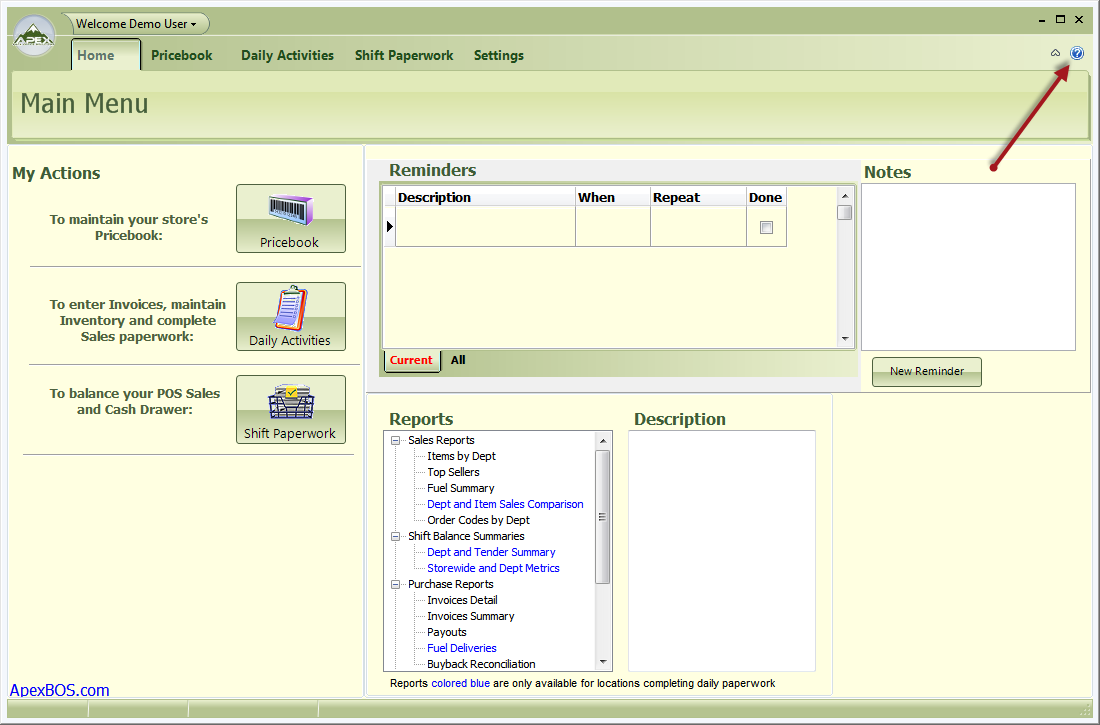Switch to the Daily Activities ribbon tab

point(287,56)
